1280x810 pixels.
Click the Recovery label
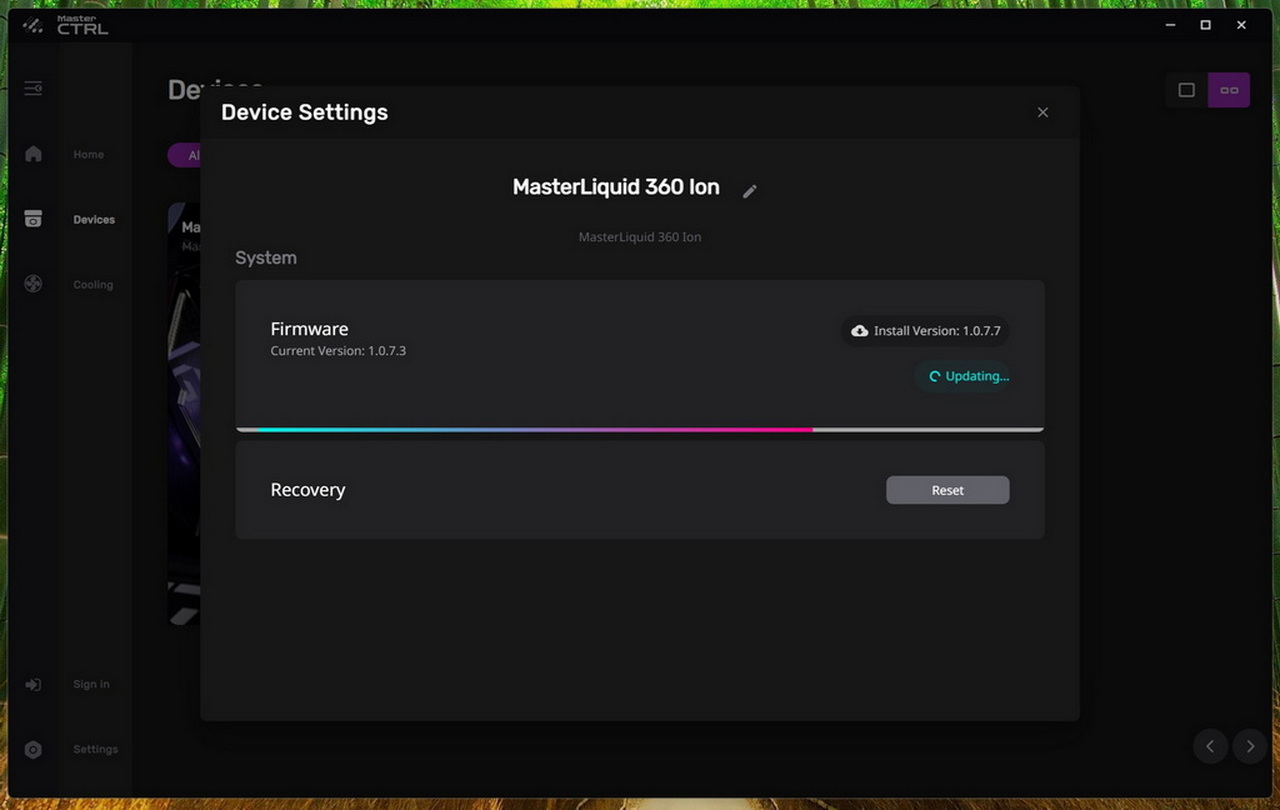pos(308,490)
